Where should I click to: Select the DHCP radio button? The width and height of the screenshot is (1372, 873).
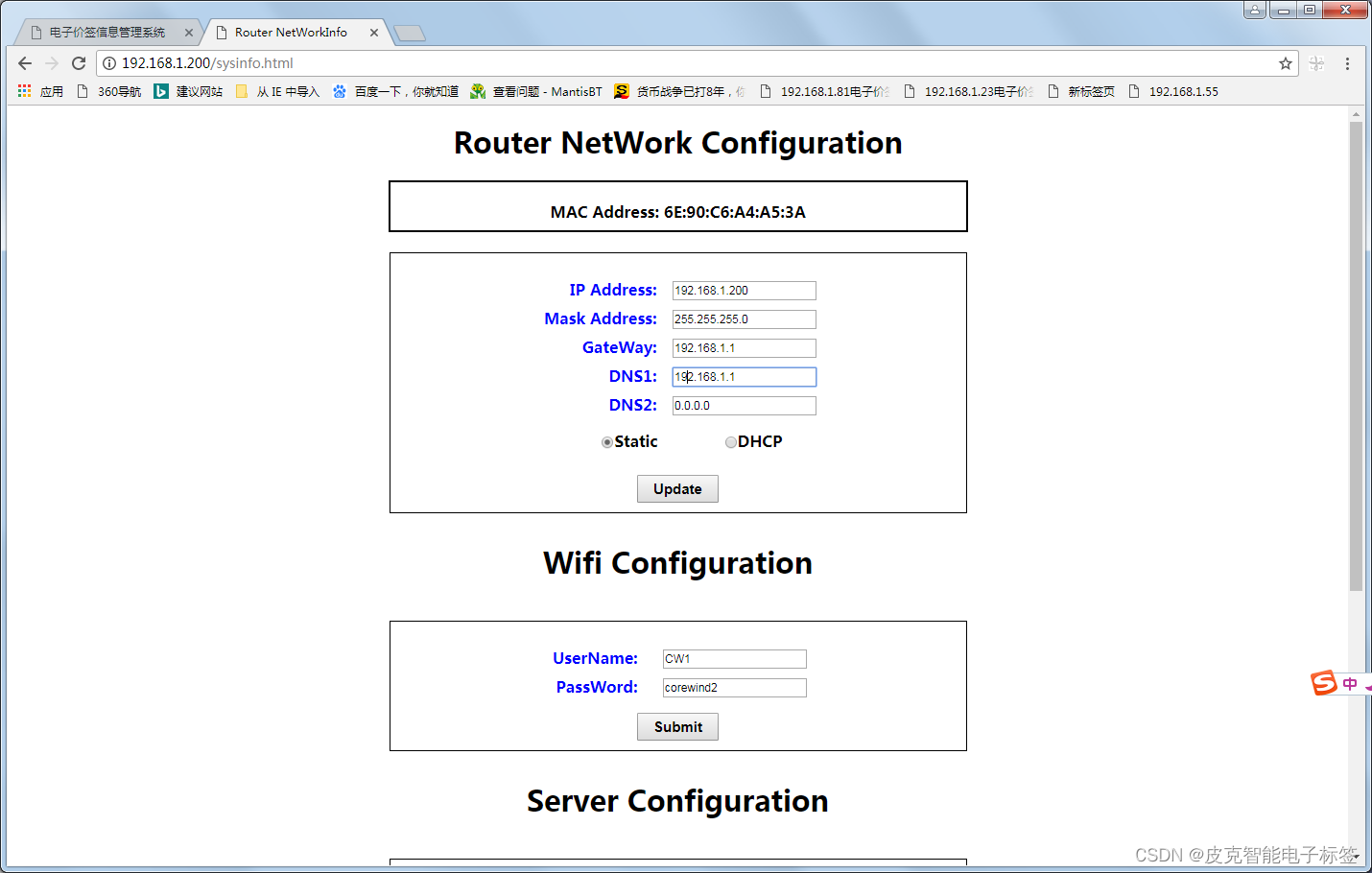[x=731, y=442]
